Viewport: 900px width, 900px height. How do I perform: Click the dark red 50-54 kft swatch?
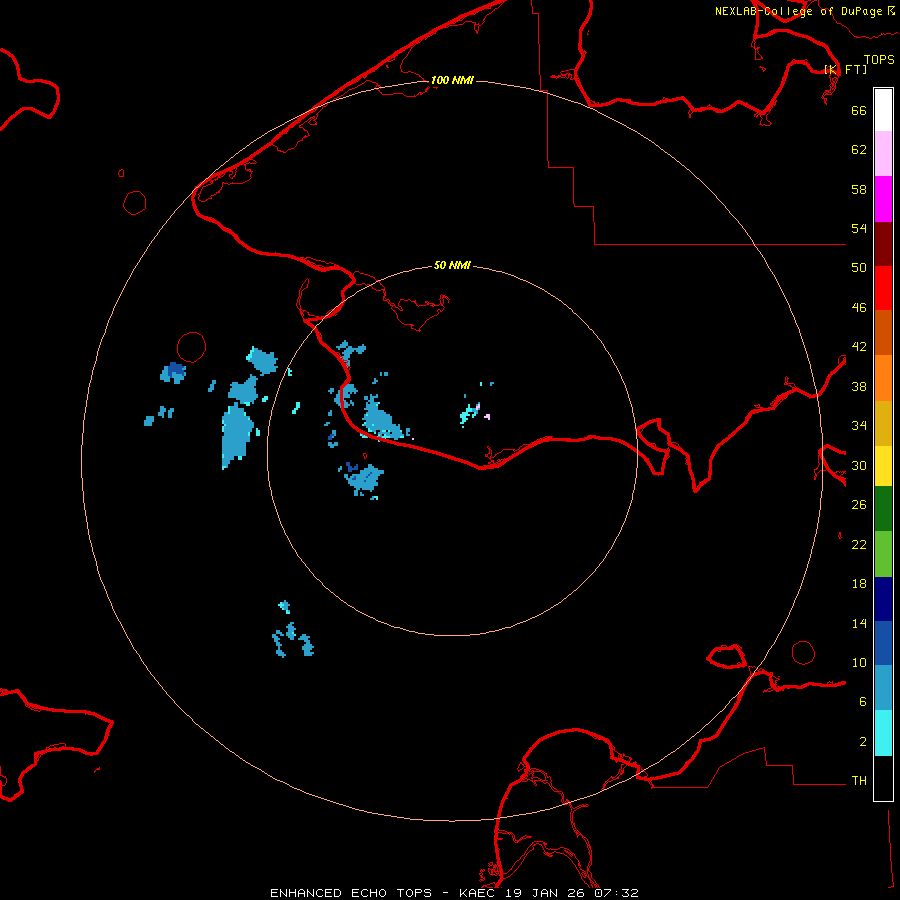coord(883,244)
